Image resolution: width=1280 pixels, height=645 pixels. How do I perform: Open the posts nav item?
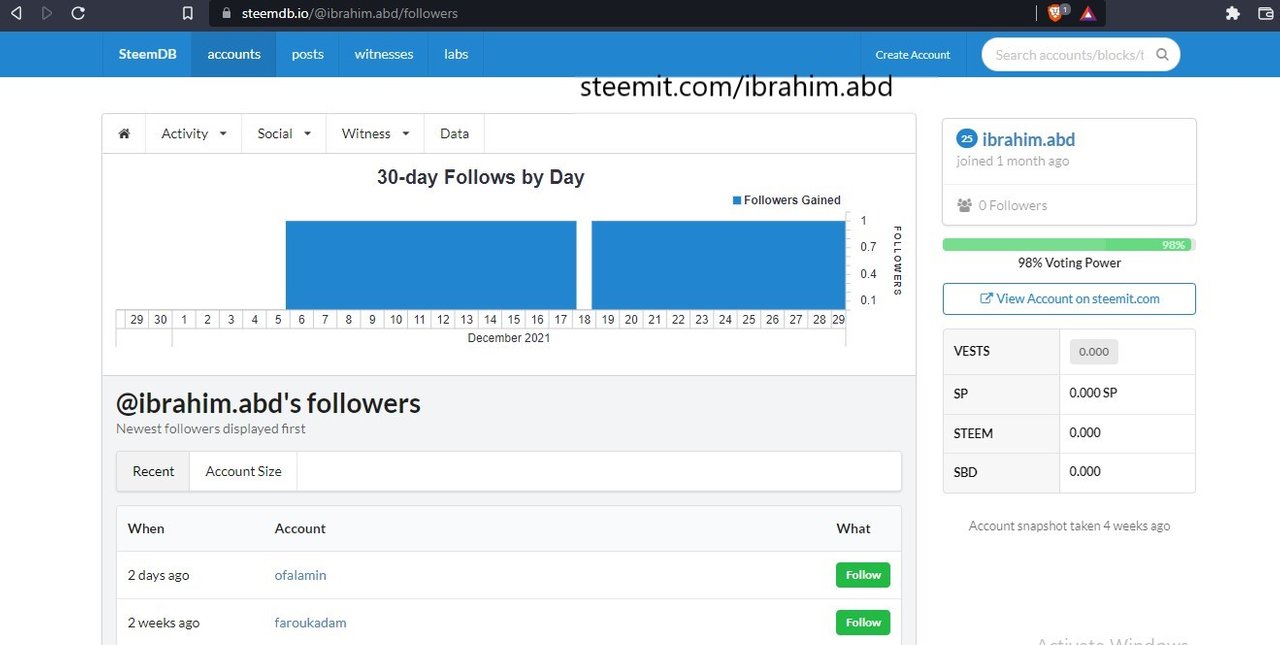307,54
